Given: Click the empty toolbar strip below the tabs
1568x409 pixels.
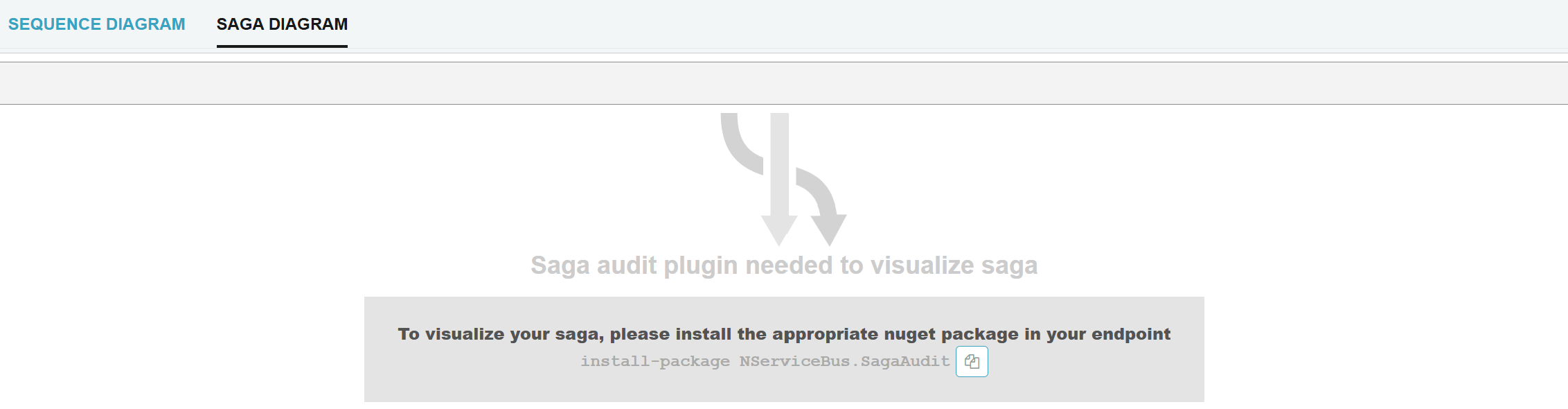Looking at the screenshot, I should coord(784,83).
